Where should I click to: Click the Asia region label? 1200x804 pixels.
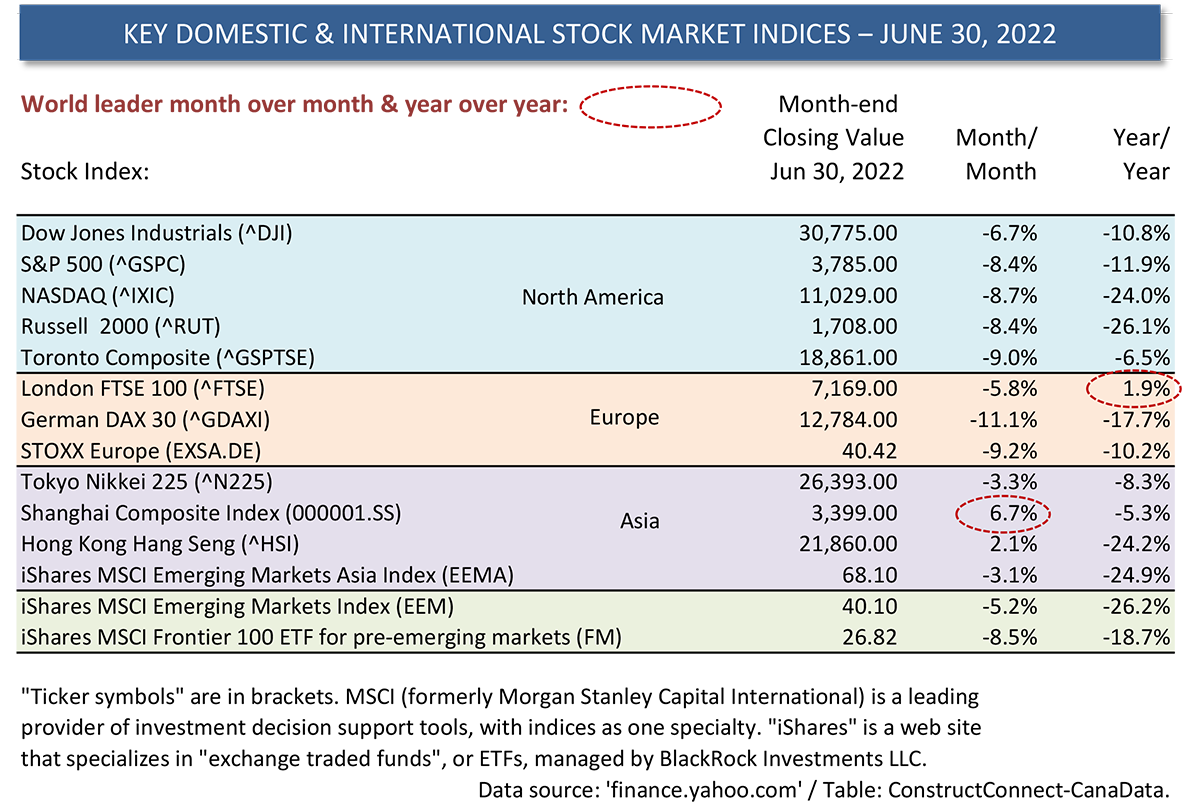coord(640,521)
